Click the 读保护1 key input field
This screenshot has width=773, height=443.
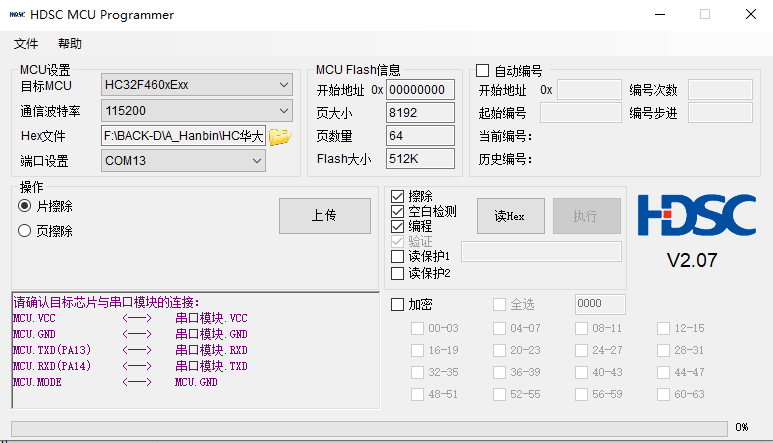click(x=541, y=252)
